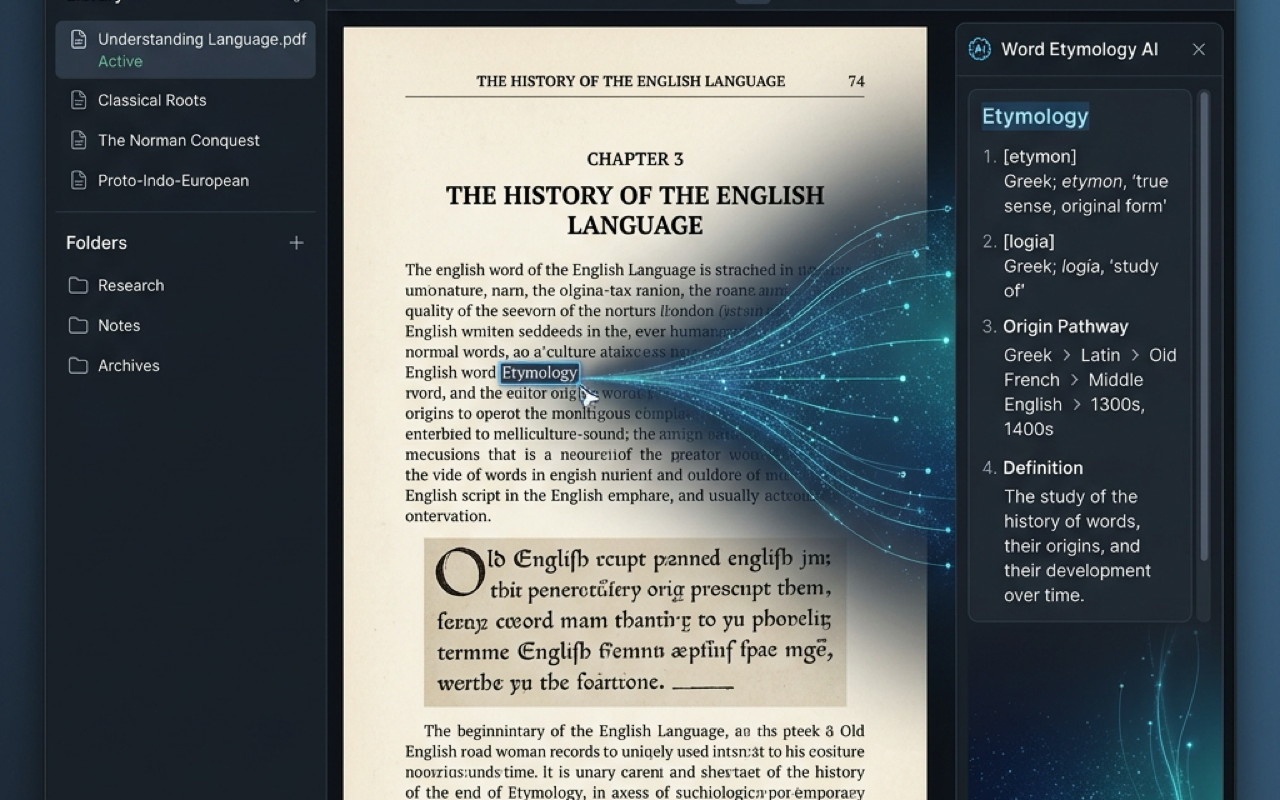Add a new folder with the plus icon
This screenshot has height=800, width=1280.
pyautogui.click(x=296, y=243)
